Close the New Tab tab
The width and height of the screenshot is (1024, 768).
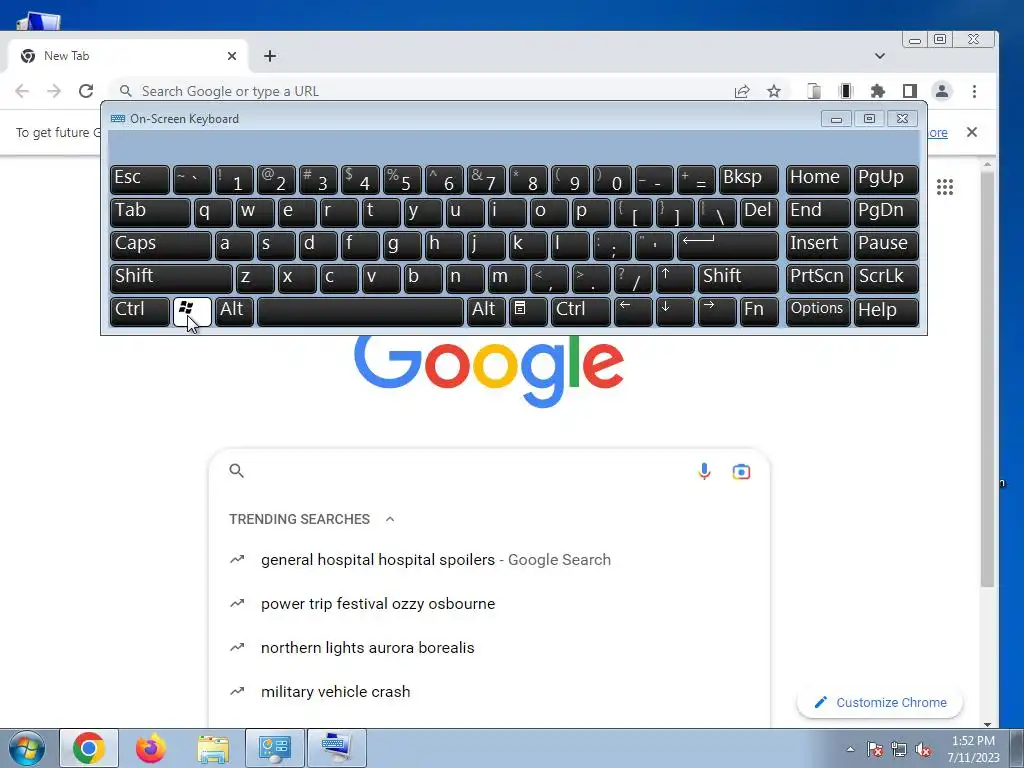[232, 56]
